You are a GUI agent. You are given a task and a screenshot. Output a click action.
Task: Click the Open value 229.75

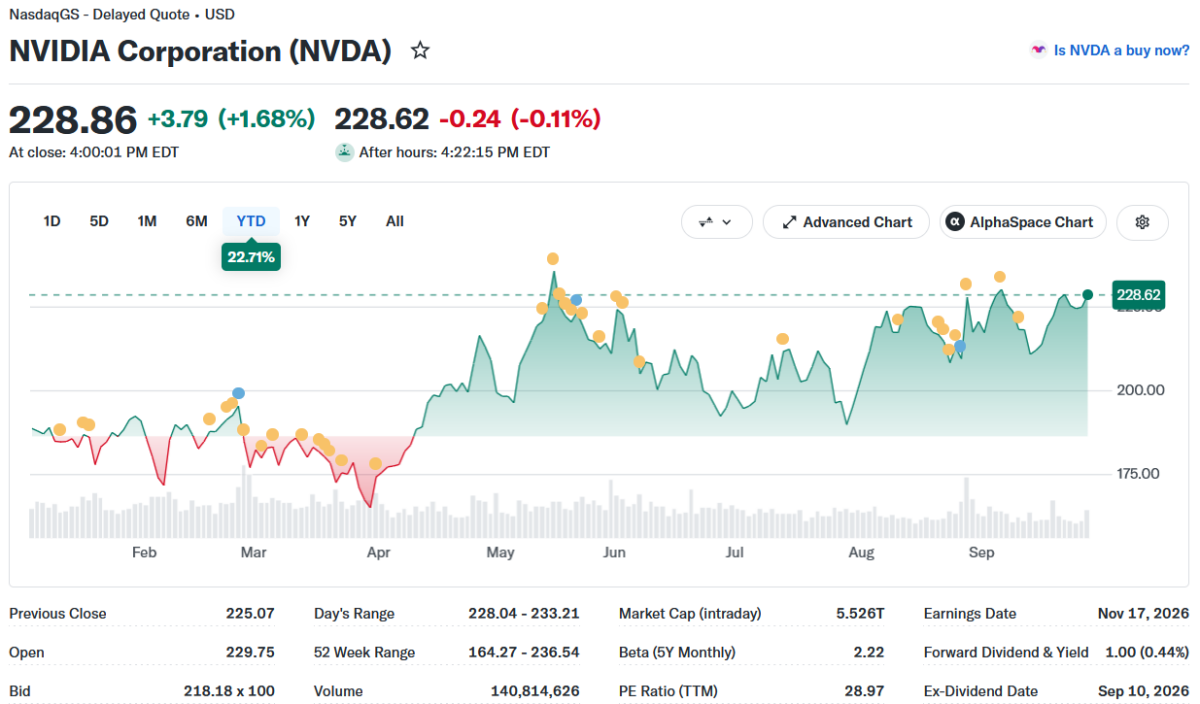pyautogui.click(x=250, y=652)
